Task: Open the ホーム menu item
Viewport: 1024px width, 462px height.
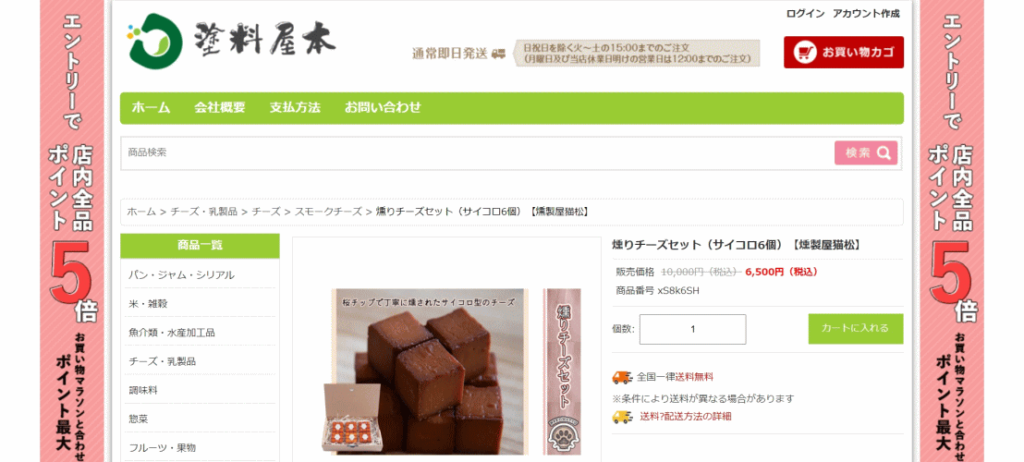Action: (x=151, y=108)
